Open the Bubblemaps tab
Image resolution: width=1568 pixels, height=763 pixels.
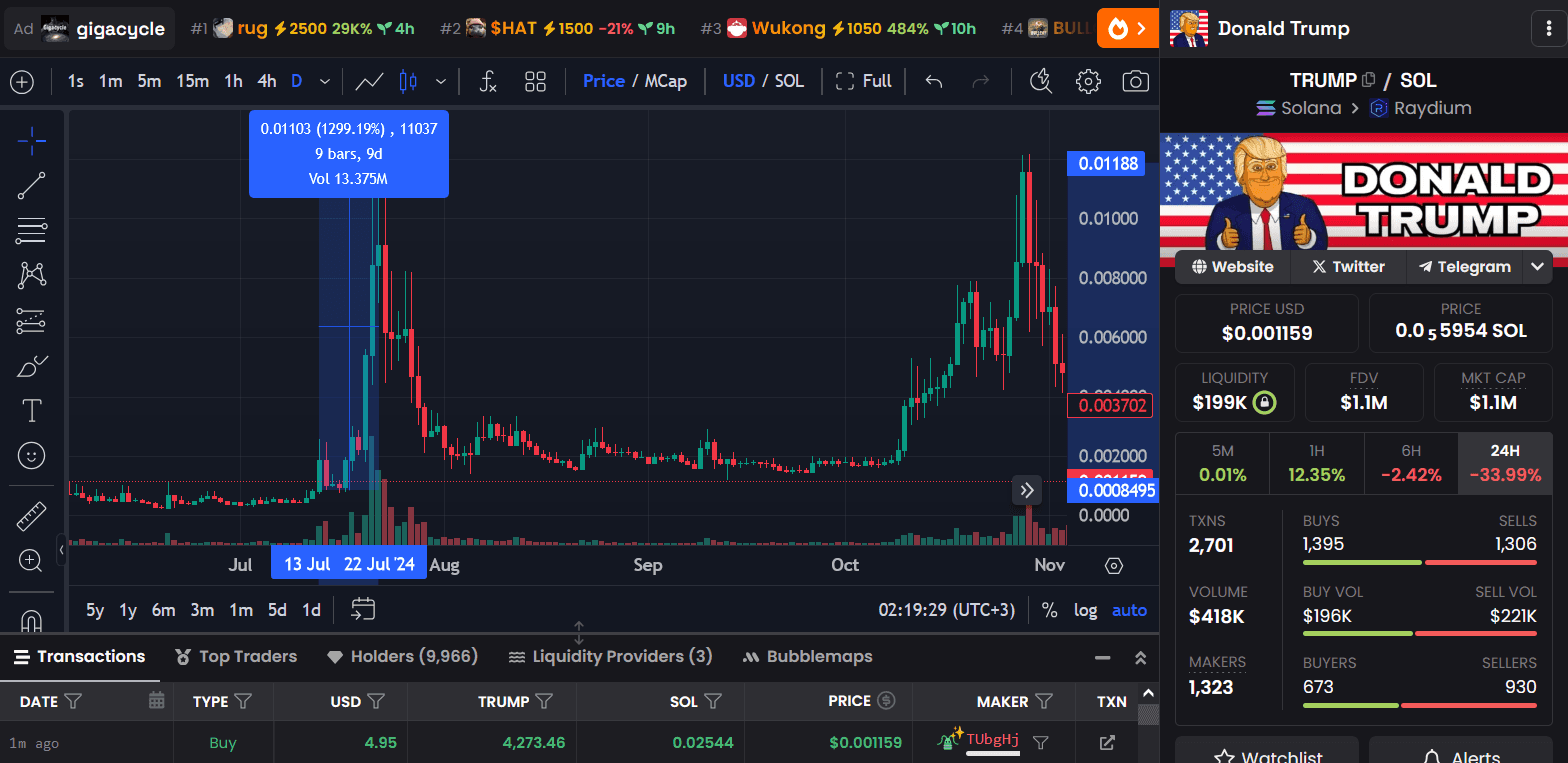(x=807, y=657)
